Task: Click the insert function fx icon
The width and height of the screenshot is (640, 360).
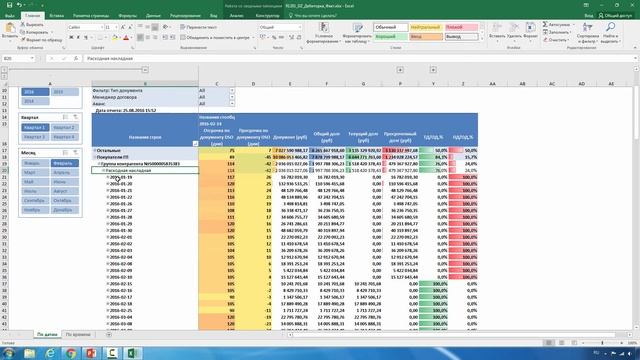Action: tap(76, 58)
